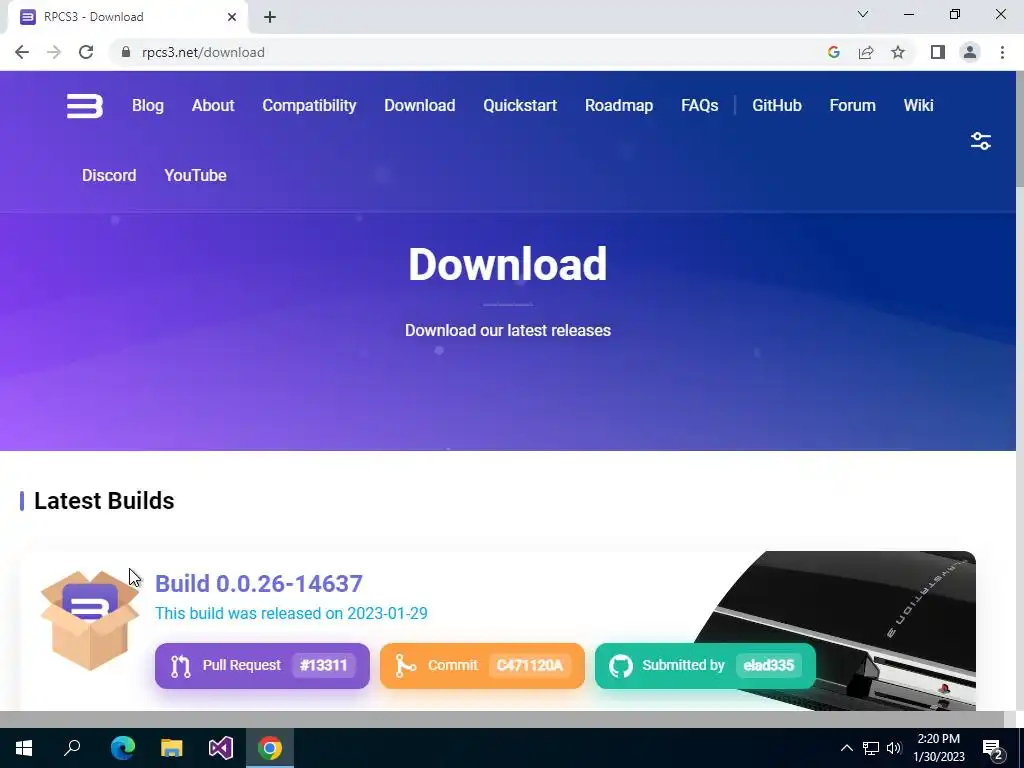The width and height of the screenshot is (1024, 768).
Task: Click Chrome icon in taskbar
Action: coord(270,748)
